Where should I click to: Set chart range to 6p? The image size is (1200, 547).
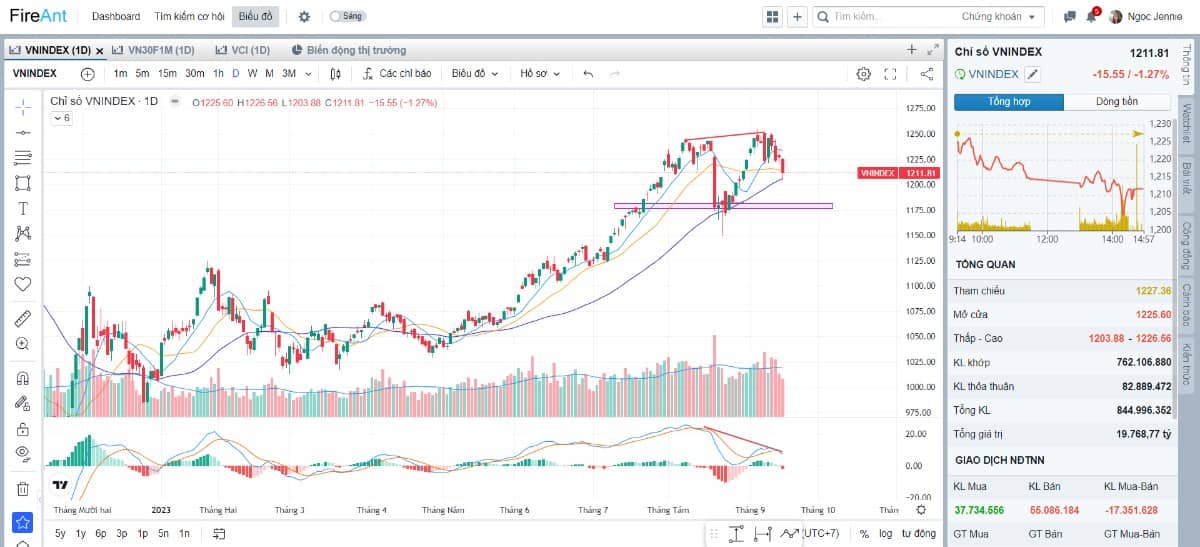click(101, 533)
